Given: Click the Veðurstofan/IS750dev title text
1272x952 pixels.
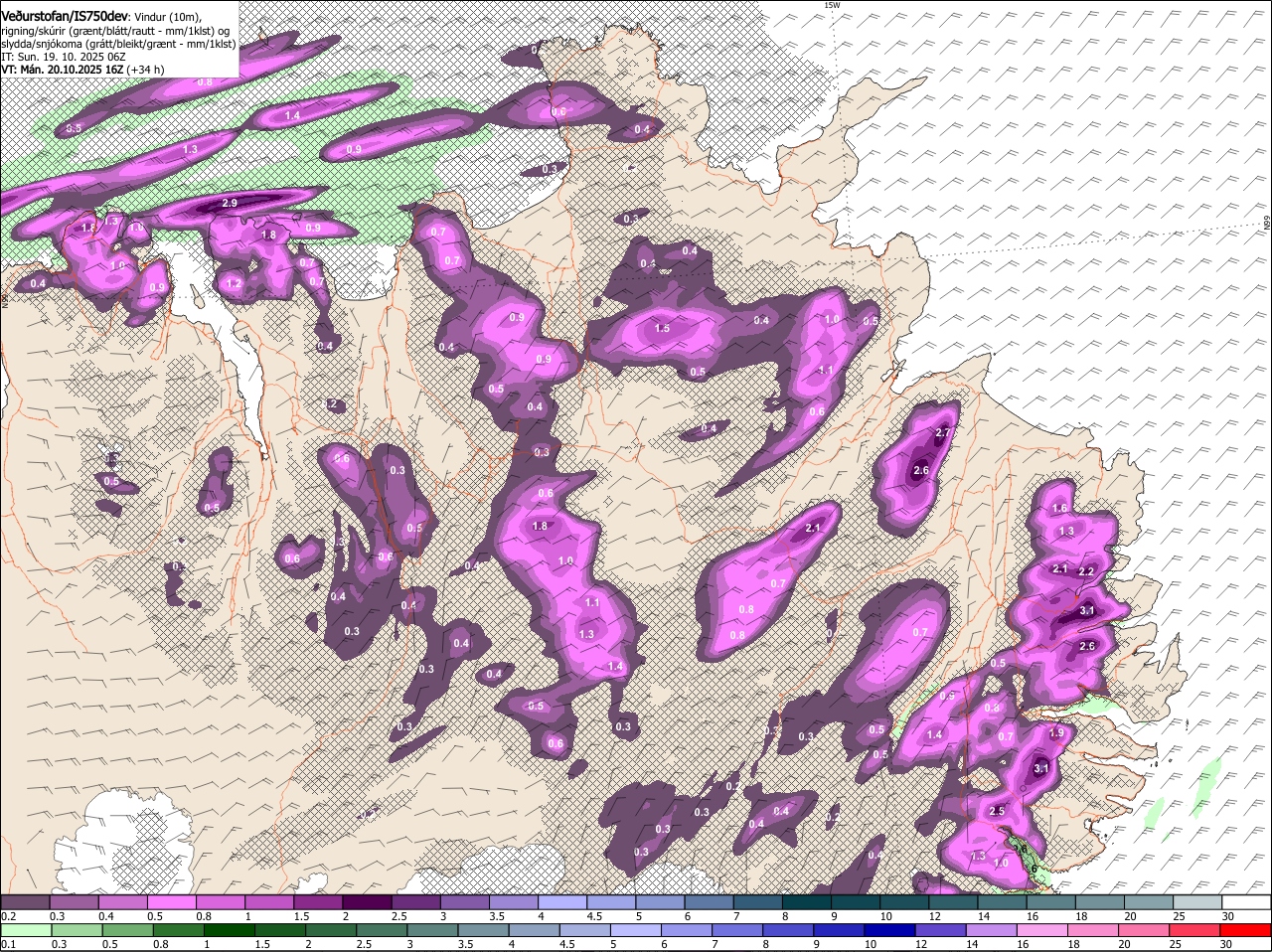Looking at the screenshot, I should click(64, 17).
